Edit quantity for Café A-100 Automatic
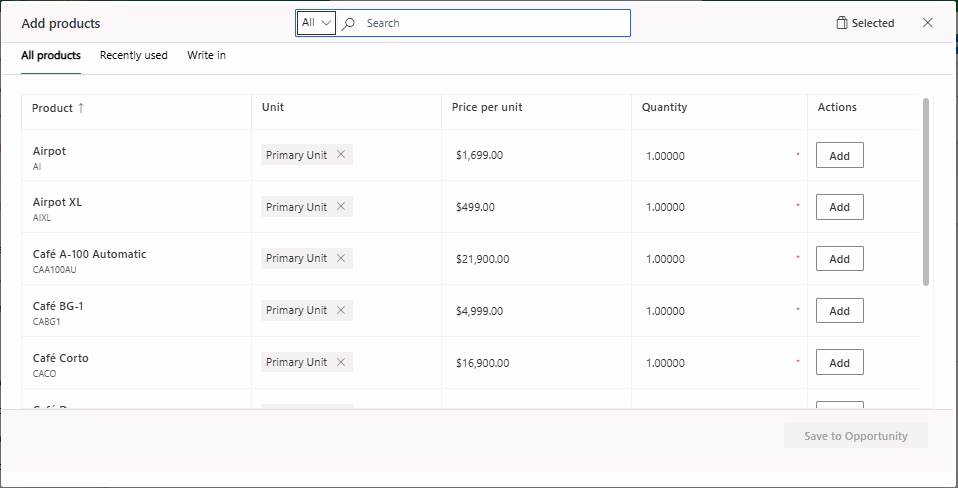958x488 pixels. click(718, 259)
